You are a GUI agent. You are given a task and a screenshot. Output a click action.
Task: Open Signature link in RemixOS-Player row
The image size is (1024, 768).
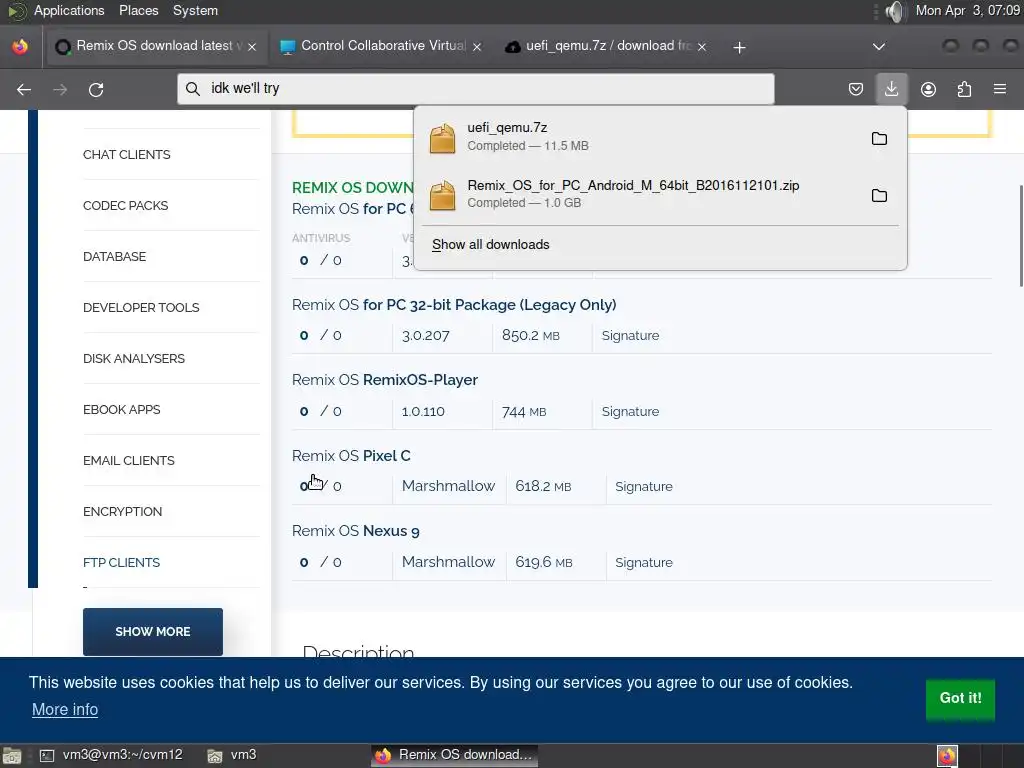tap(630, 411)
